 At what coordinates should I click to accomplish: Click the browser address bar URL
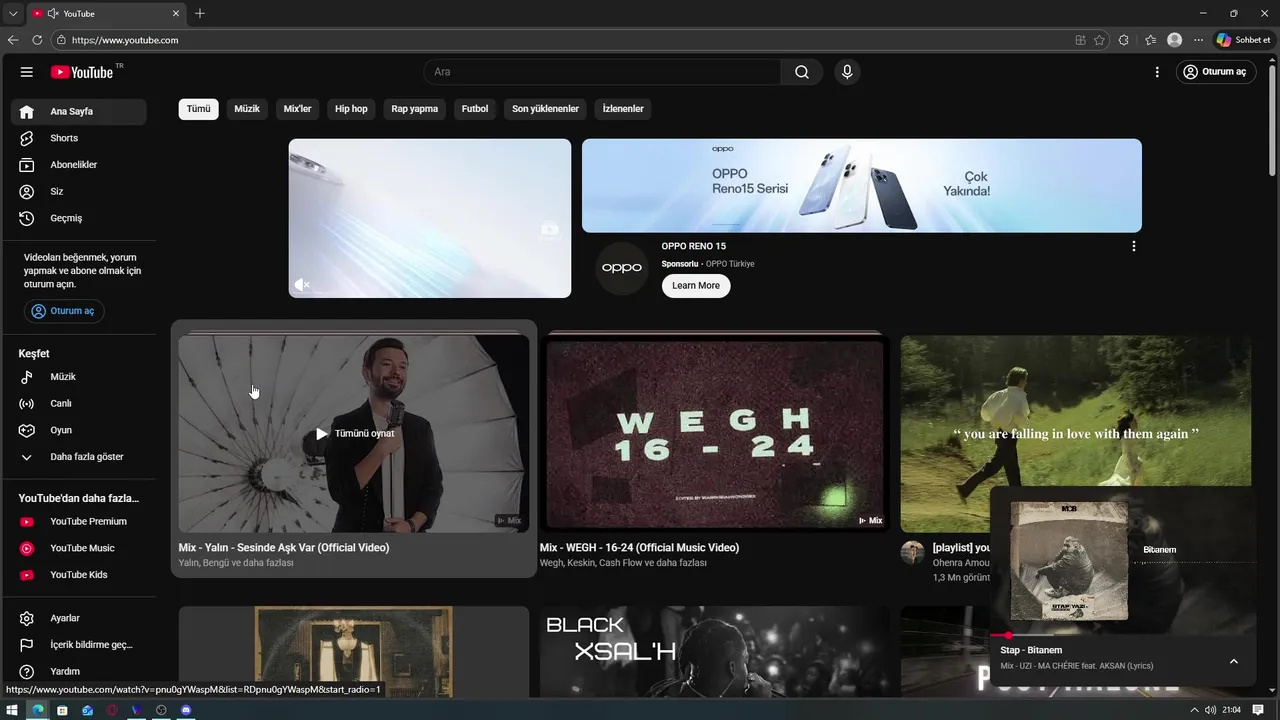[x=125, y=40]
